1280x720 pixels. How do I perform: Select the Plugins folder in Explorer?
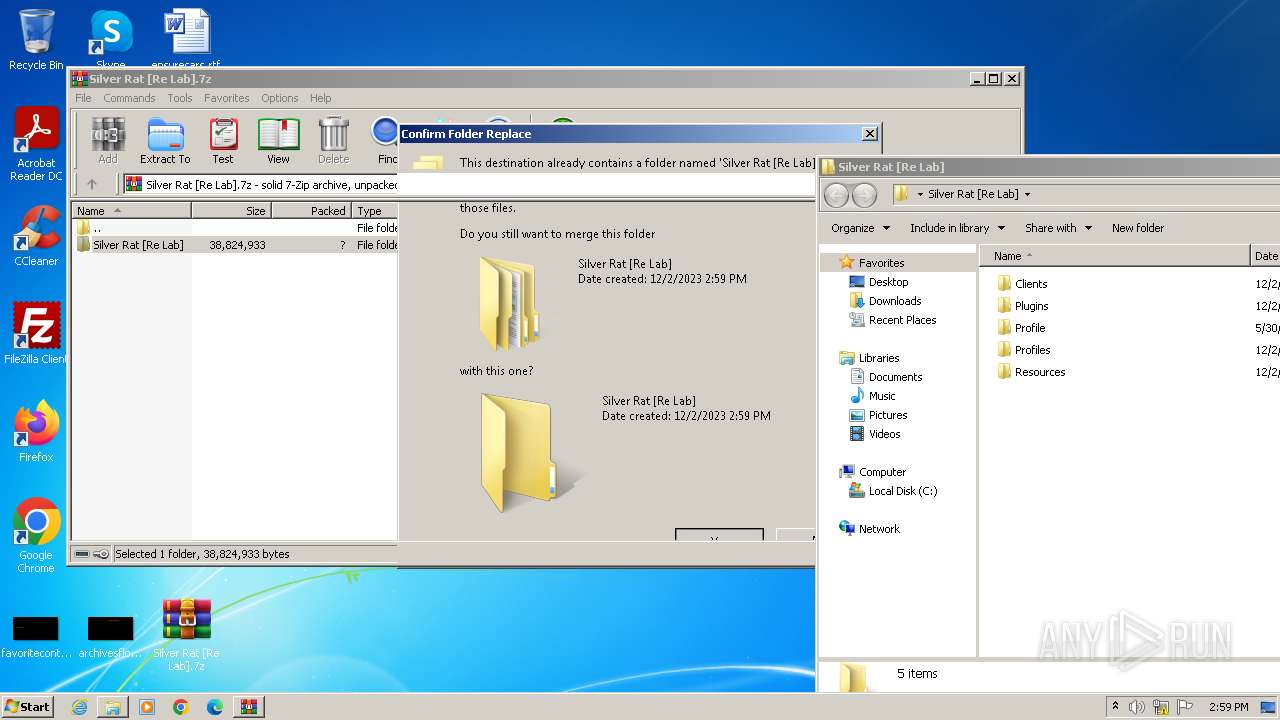[x=1031, y=306]
